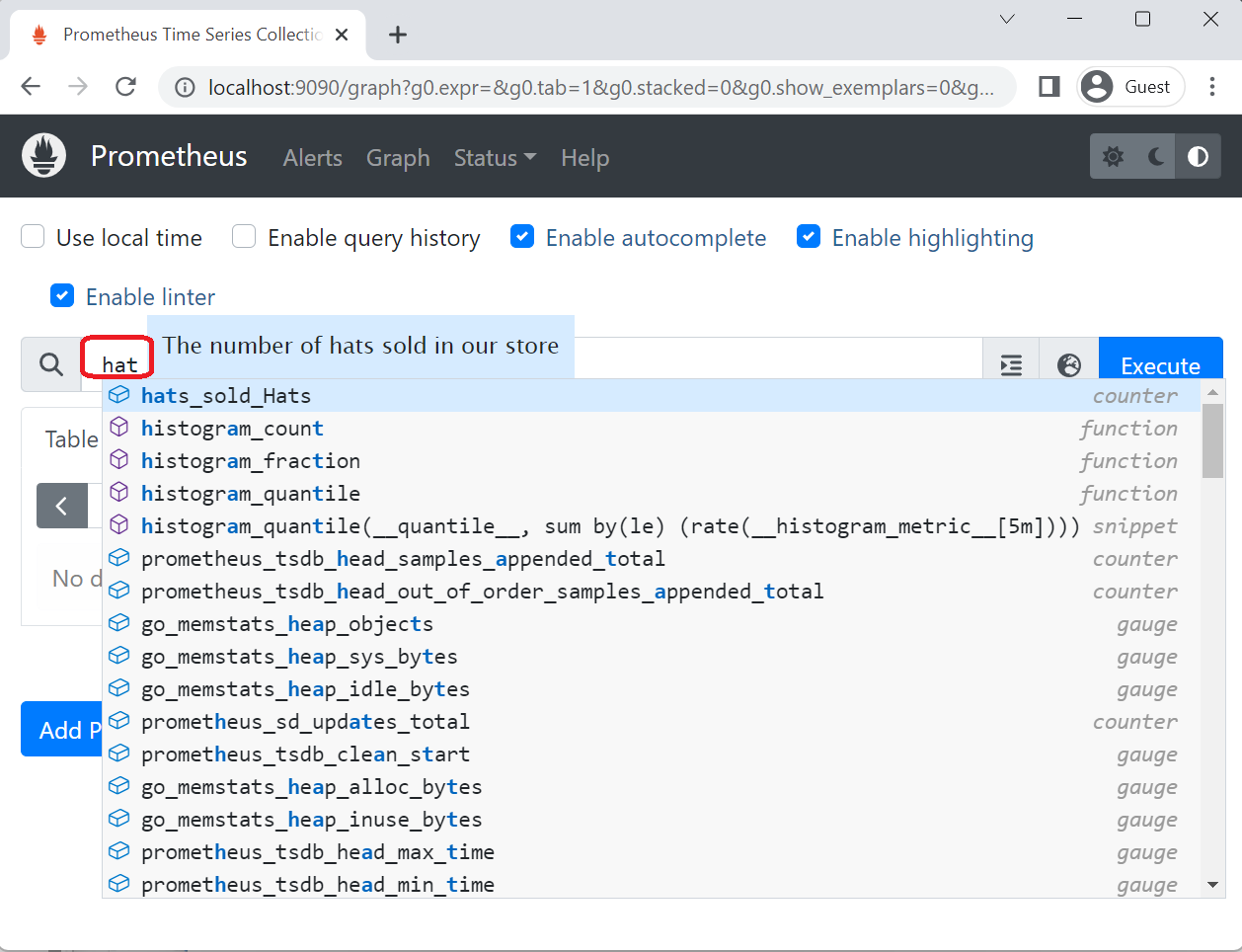Choose go_memstats_heap_inuse_bytes suggestion
The width and height of the screenshot is (1242, 952).
pyautogui.click(x=652, y=819)
